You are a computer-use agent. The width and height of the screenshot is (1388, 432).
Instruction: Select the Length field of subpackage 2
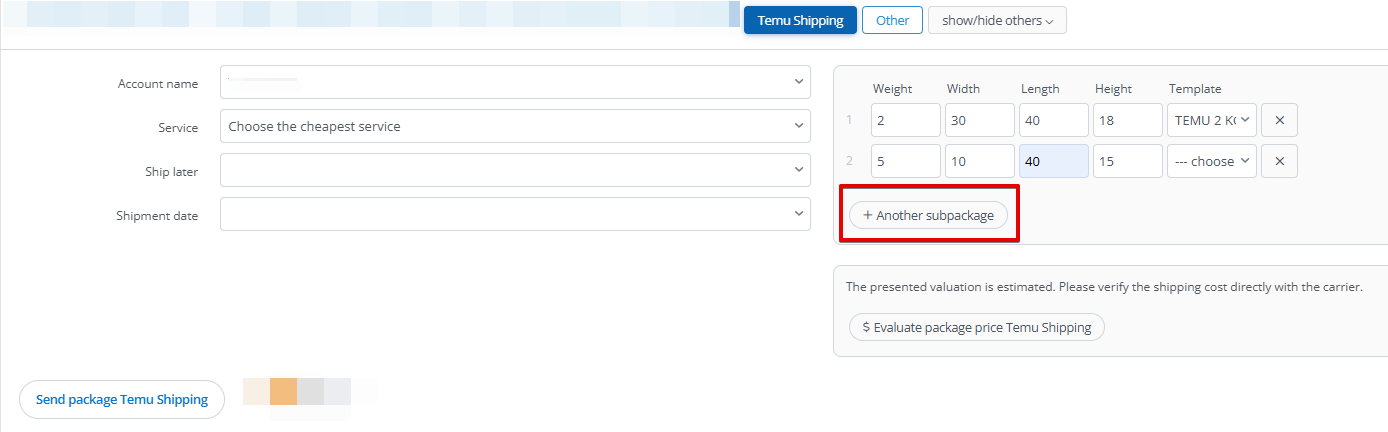coord(1053,161)
